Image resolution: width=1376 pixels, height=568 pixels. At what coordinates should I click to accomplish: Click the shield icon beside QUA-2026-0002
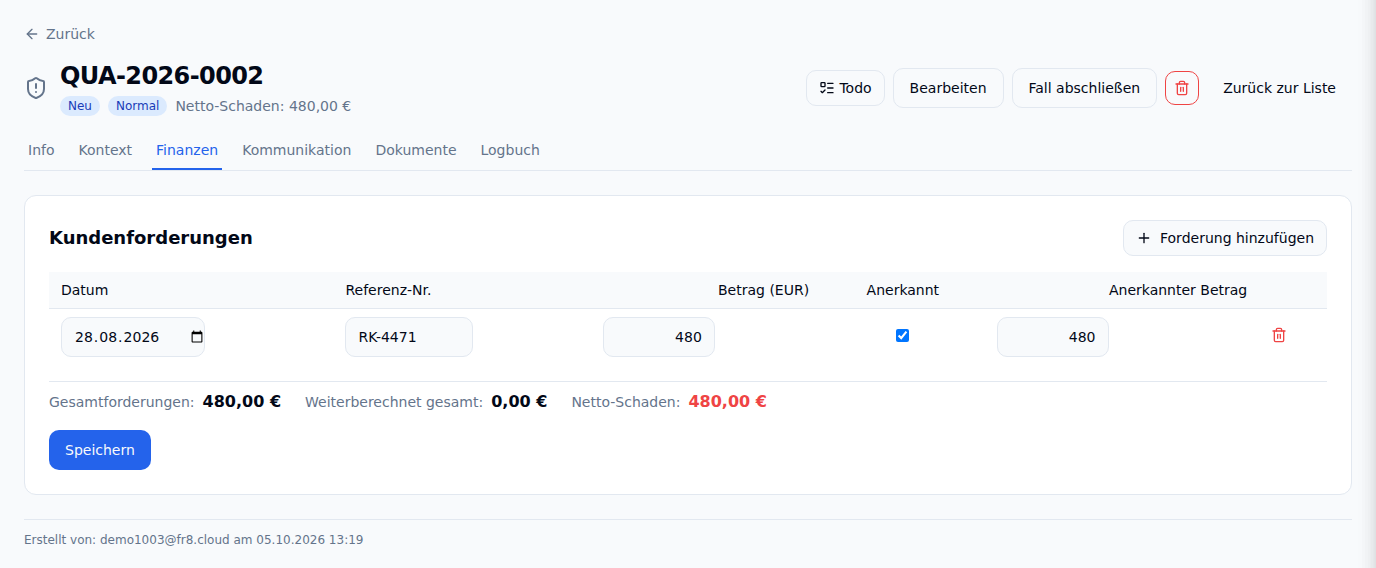tap(36, 88)
